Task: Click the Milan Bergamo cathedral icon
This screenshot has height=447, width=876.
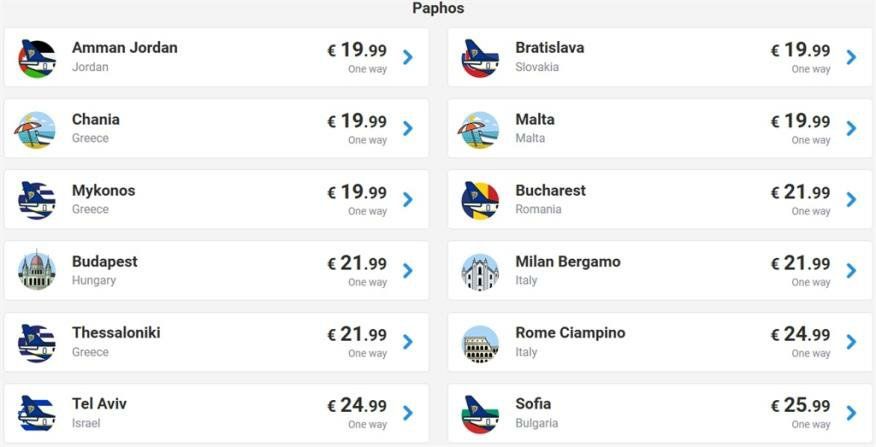Action: [x=480, y=271]
